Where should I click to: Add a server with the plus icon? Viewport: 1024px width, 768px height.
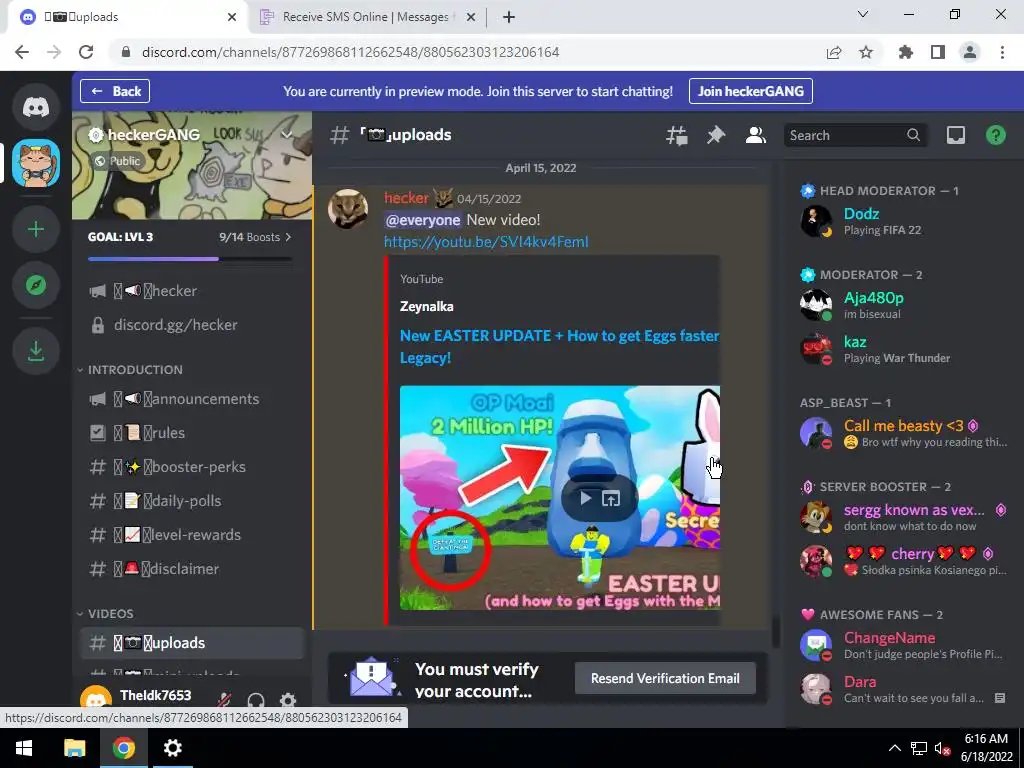(x=36, y=229)
